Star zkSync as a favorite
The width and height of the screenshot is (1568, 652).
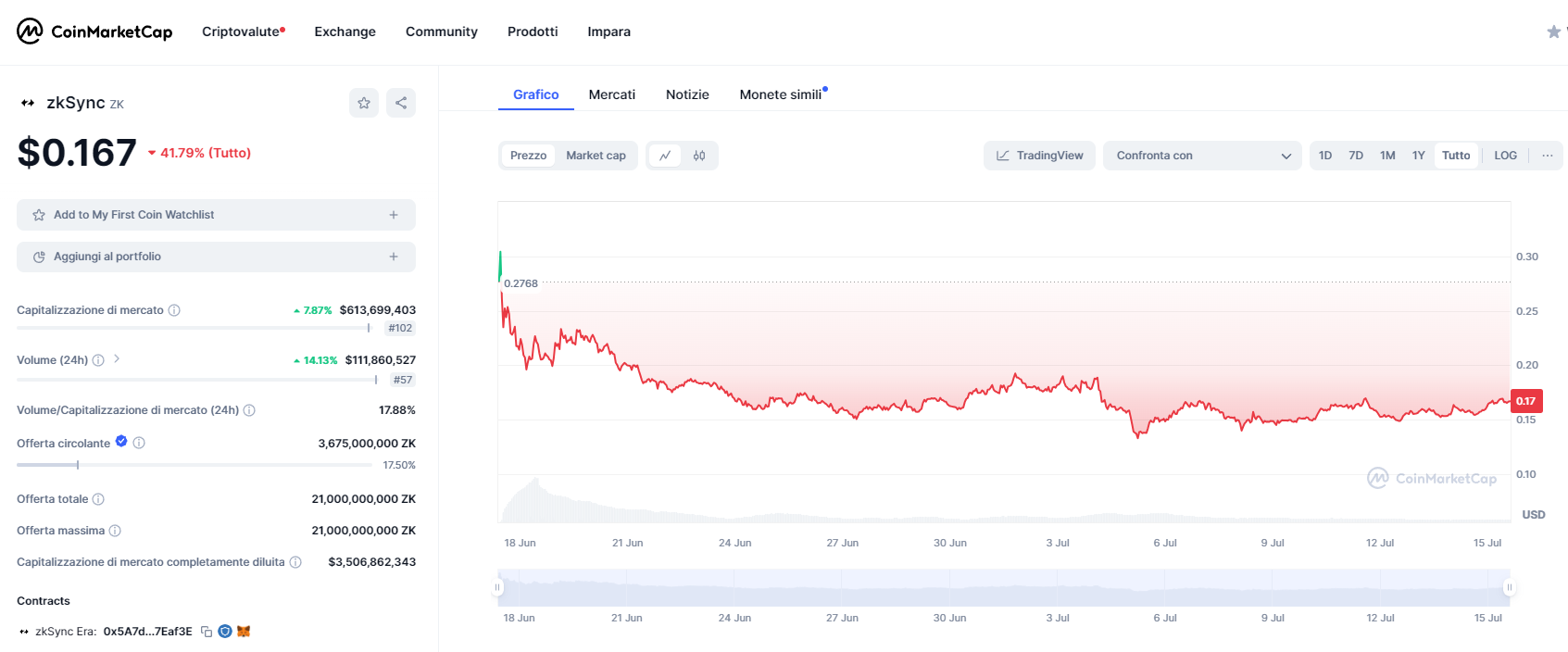(x=364, y=103)
